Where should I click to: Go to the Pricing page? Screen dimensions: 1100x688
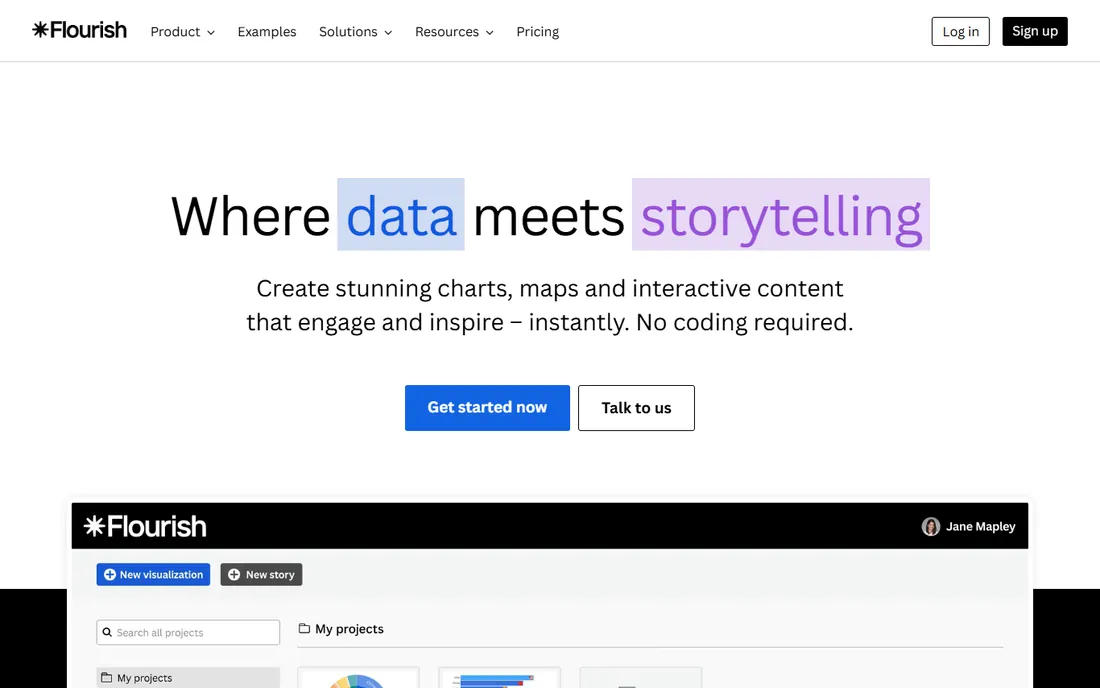pos(537,32)
